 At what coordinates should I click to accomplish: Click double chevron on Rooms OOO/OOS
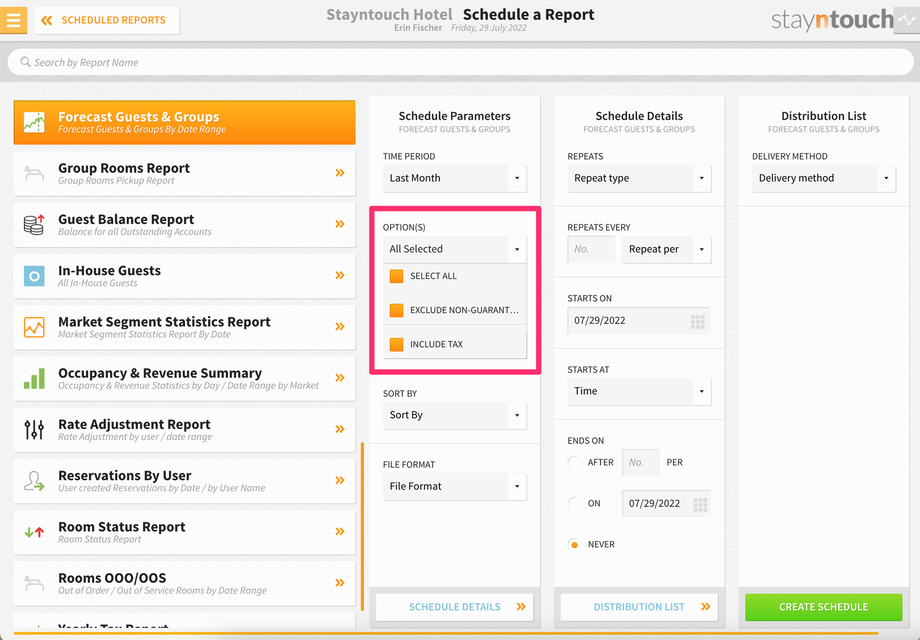click(340, 583)
